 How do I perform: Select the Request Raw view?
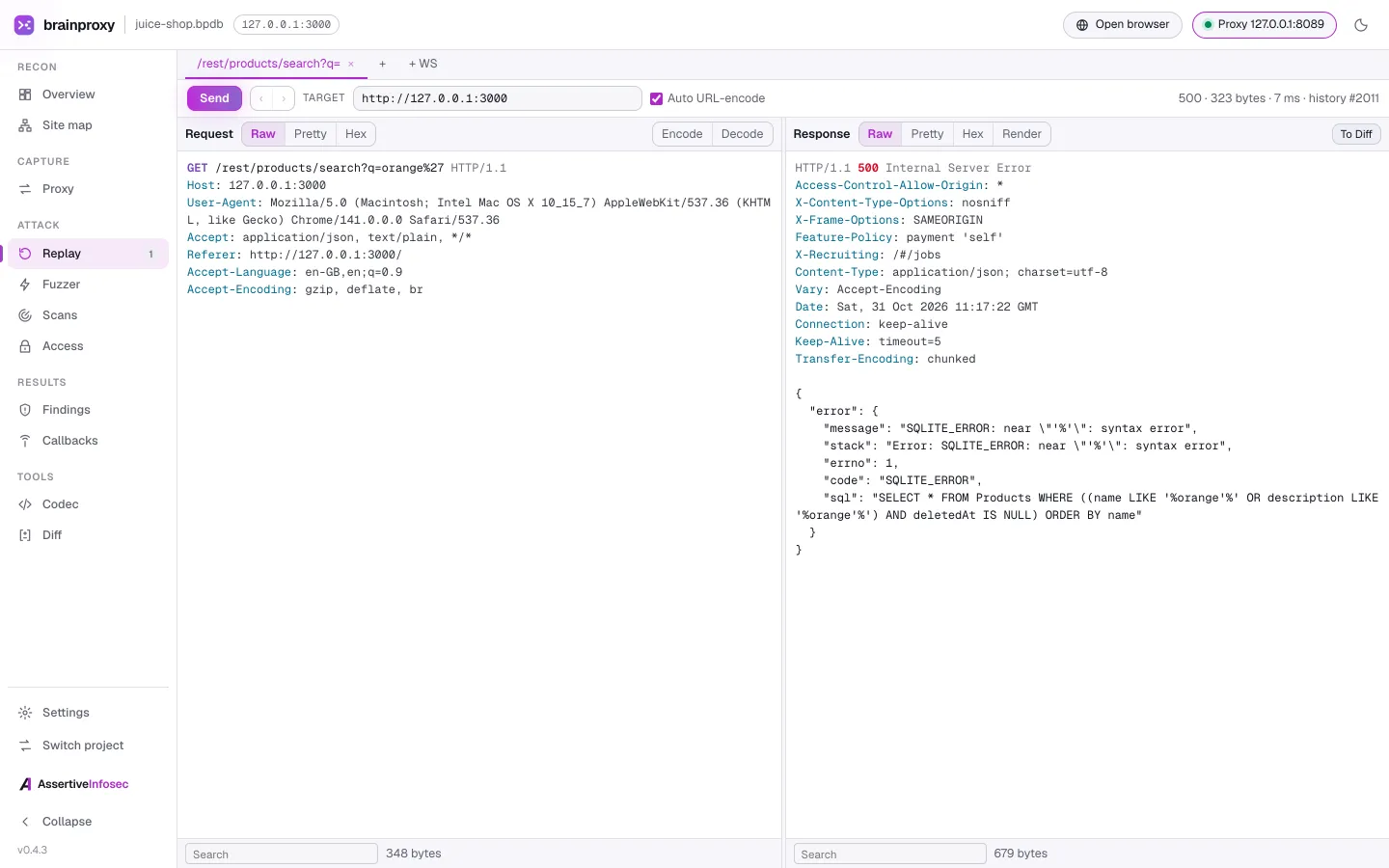click(x=263, y=134)
